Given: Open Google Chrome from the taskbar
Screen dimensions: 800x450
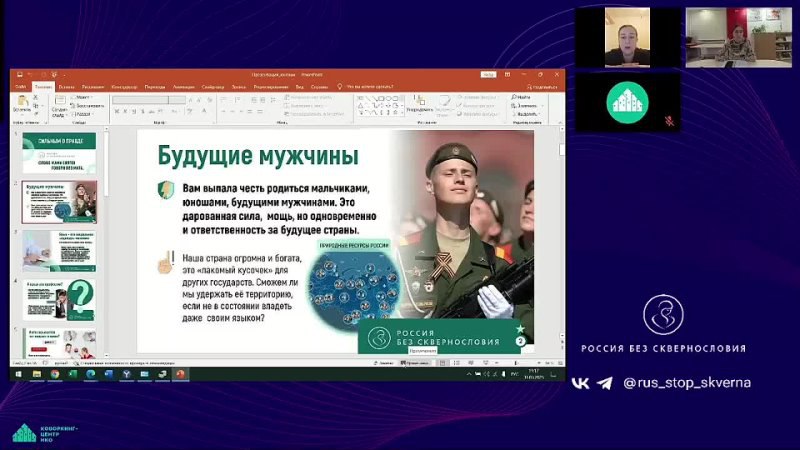Looking at the screenshot, I should click(x=55, y=374).
